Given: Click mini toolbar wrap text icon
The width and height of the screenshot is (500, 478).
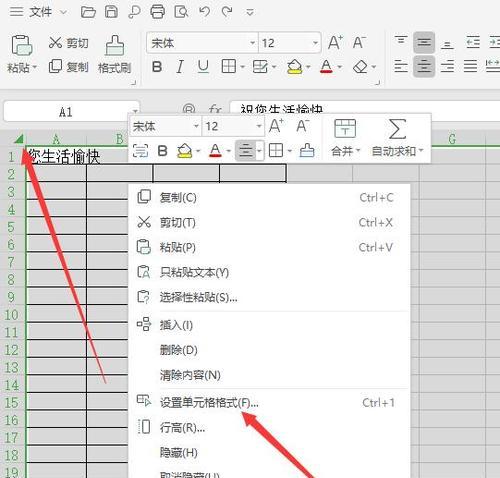Looking at the screenshot, I should click(140, 151).
